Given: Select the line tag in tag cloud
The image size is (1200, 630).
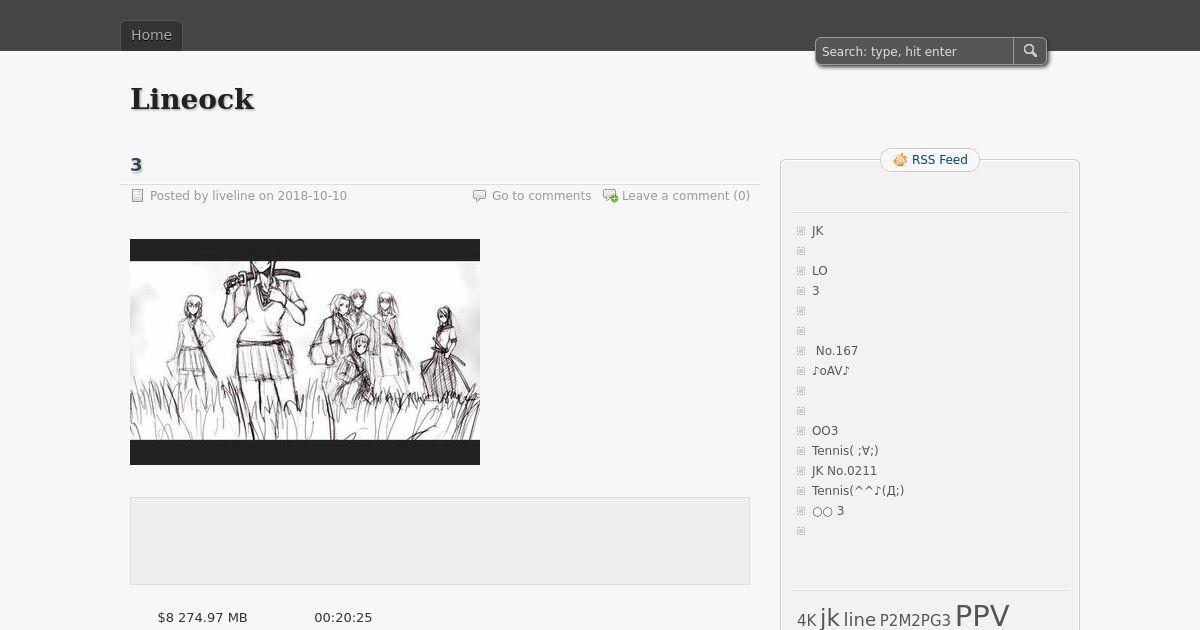Looking at the screenshot, I should pos(859,620).
